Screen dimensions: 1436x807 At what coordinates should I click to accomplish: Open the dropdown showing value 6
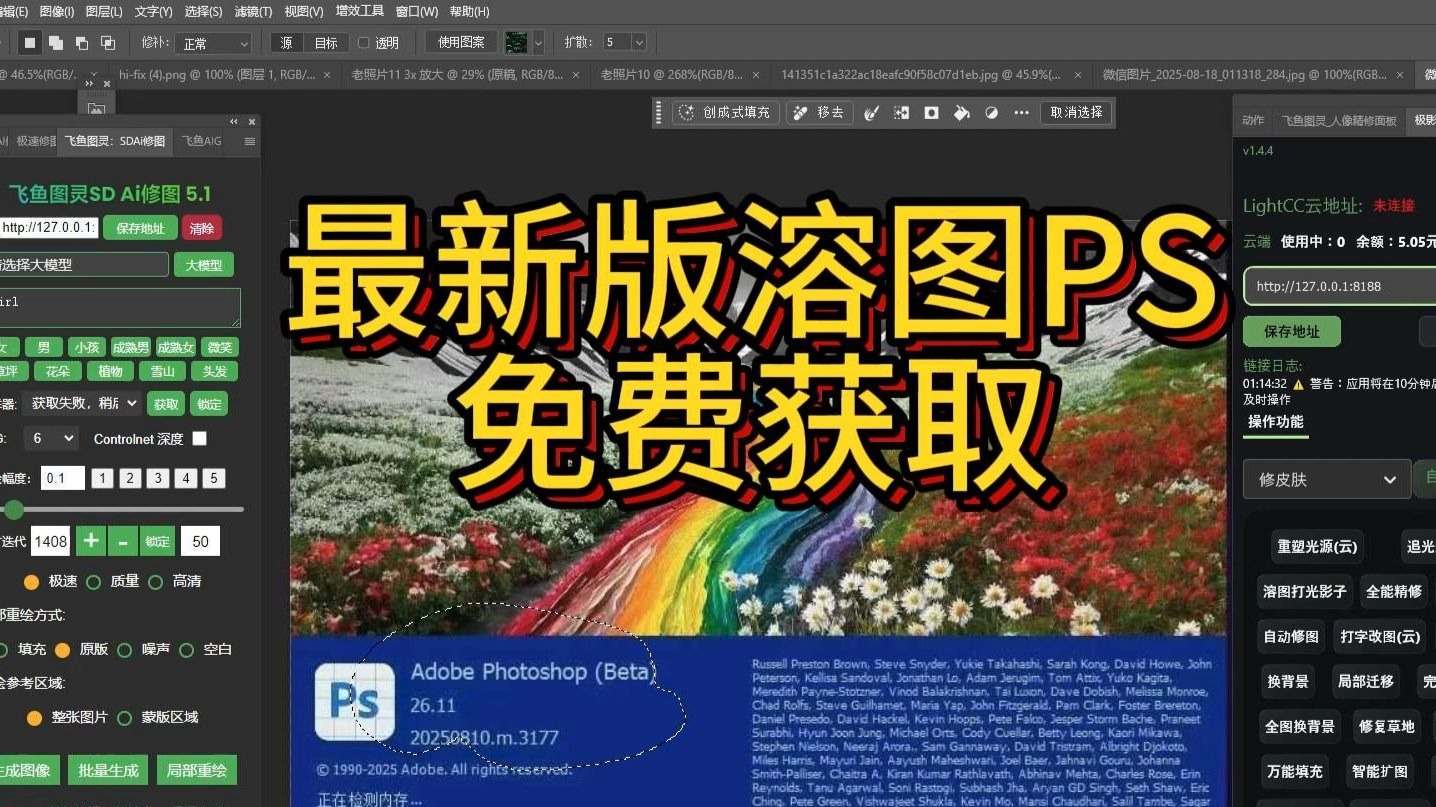[53, 438]
